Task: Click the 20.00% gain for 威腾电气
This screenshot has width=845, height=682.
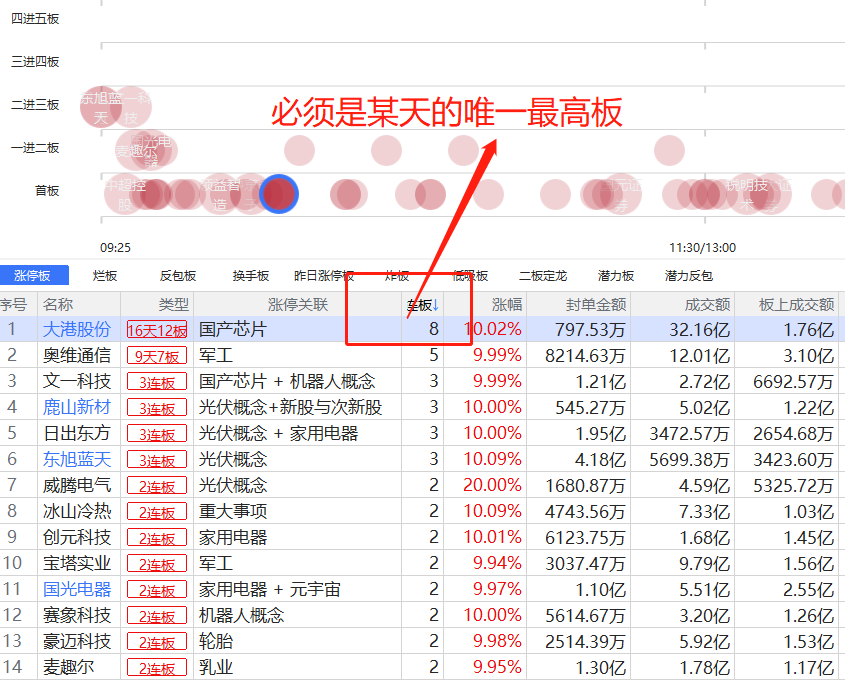Action: (x=492, y=485)
